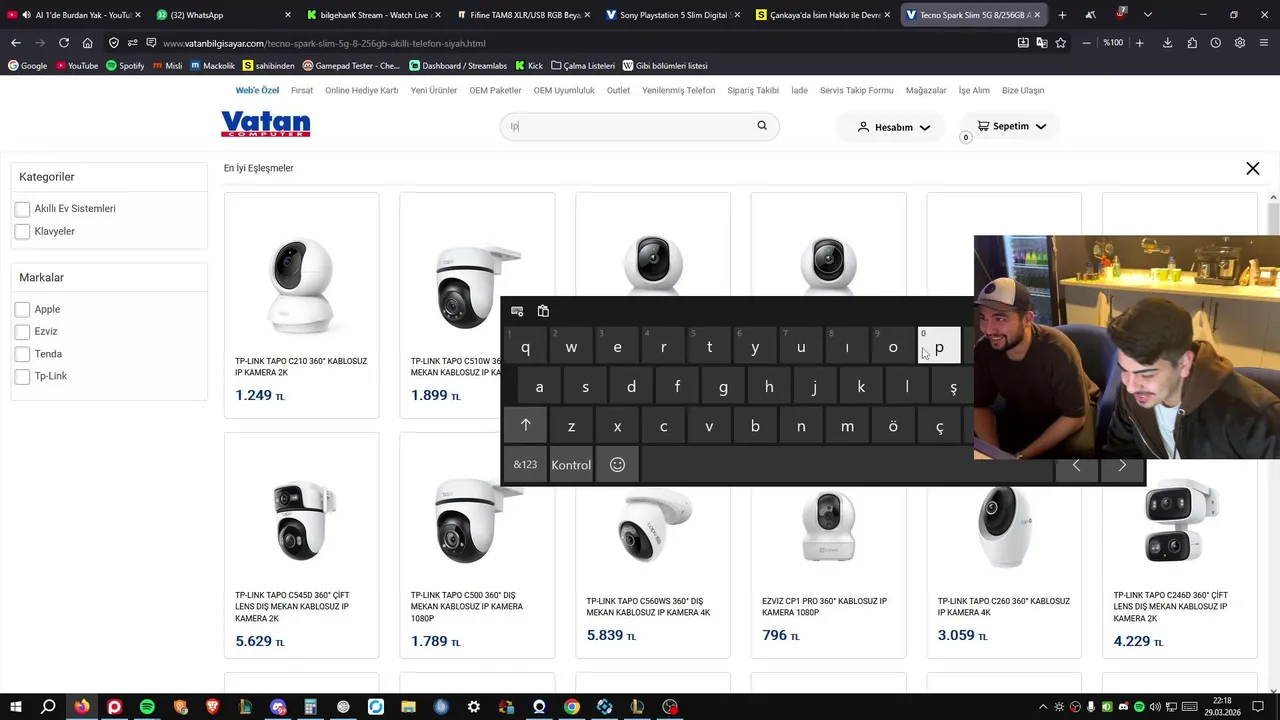The height and width of the screenshot is (720, 1280).
Task: Open Spotify from the Windows taskbar
Action: tap(147, 707)
